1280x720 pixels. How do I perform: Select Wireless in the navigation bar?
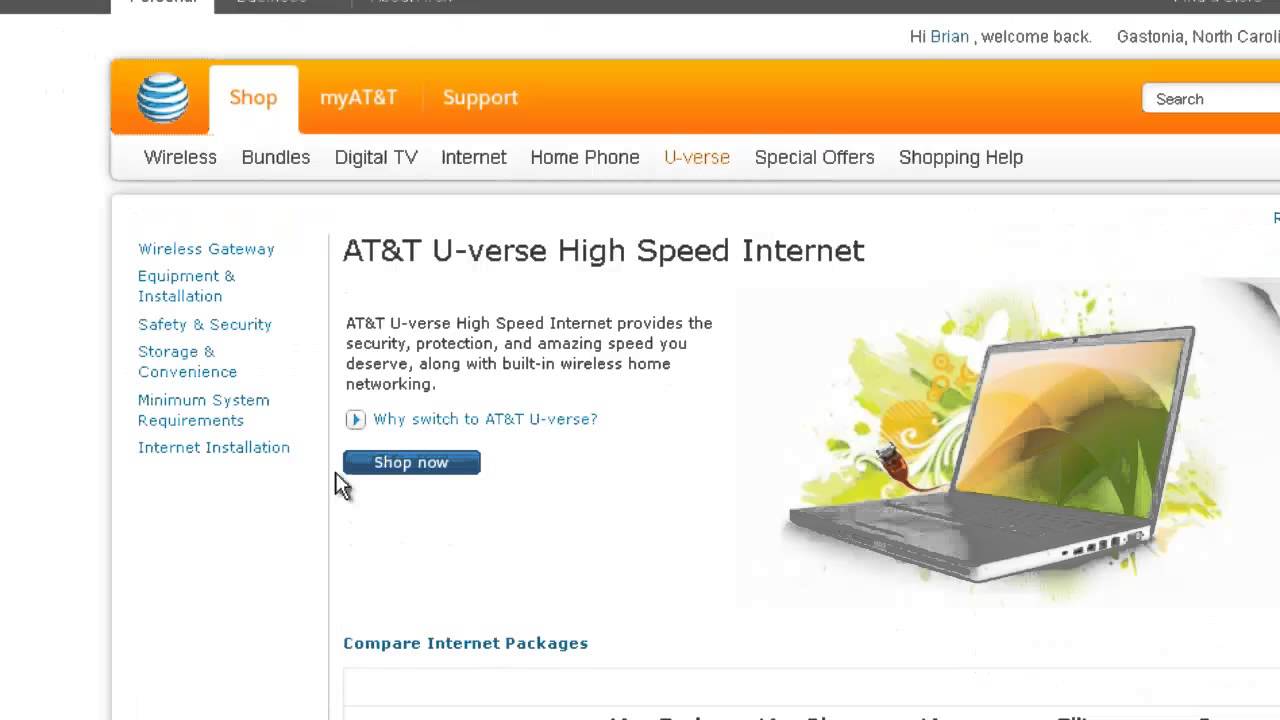180,157
